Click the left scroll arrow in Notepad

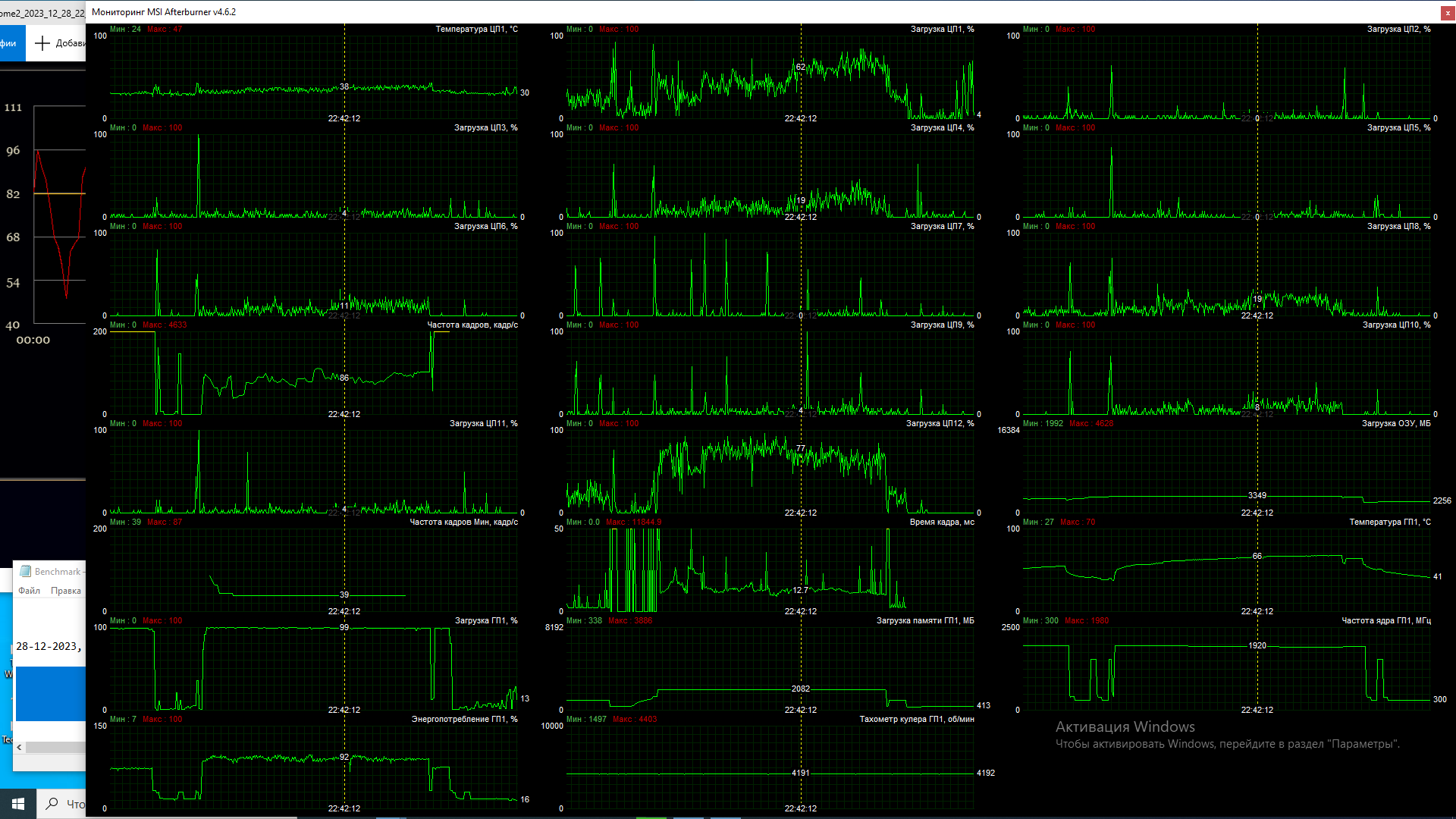19,748
